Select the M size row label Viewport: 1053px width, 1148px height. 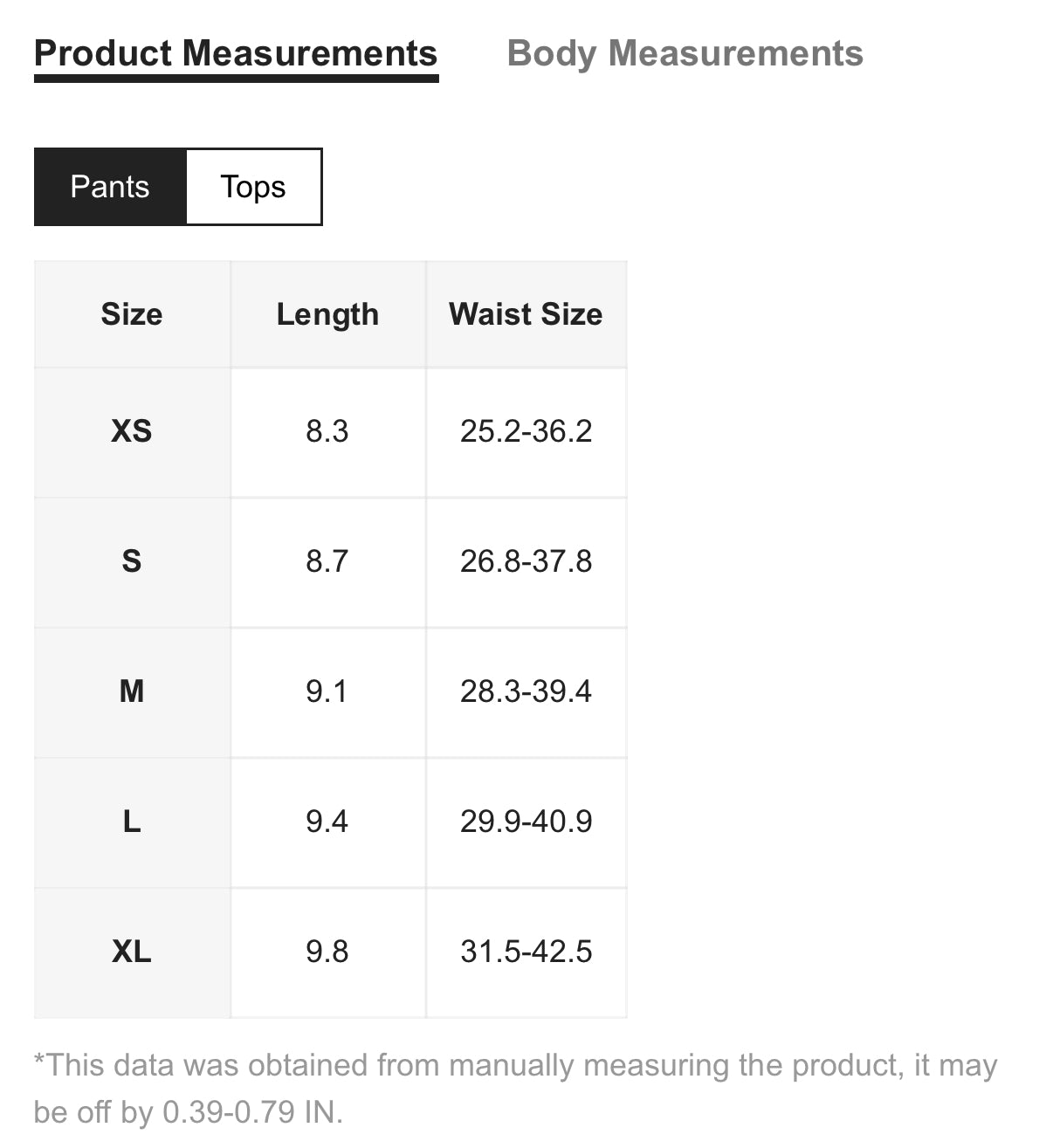coord(132,691)
